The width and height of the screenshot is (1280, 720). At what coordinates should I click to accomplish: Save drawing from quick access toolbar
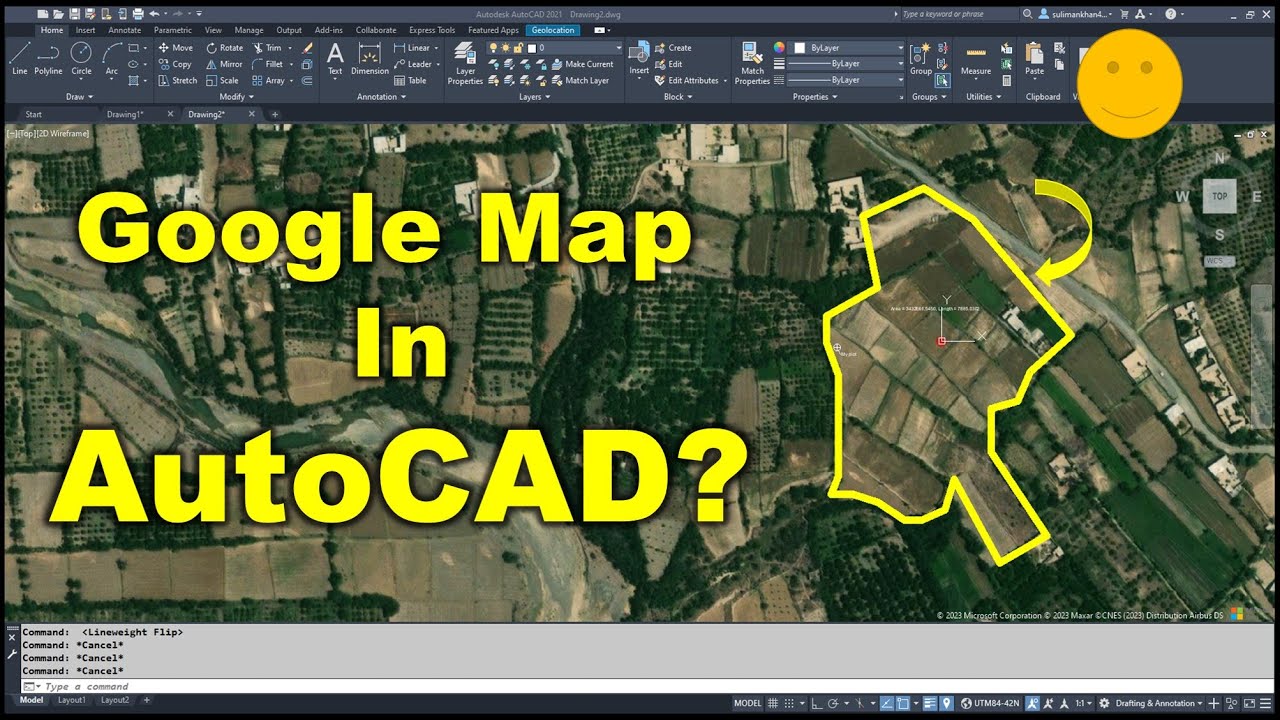pos(75,14)
